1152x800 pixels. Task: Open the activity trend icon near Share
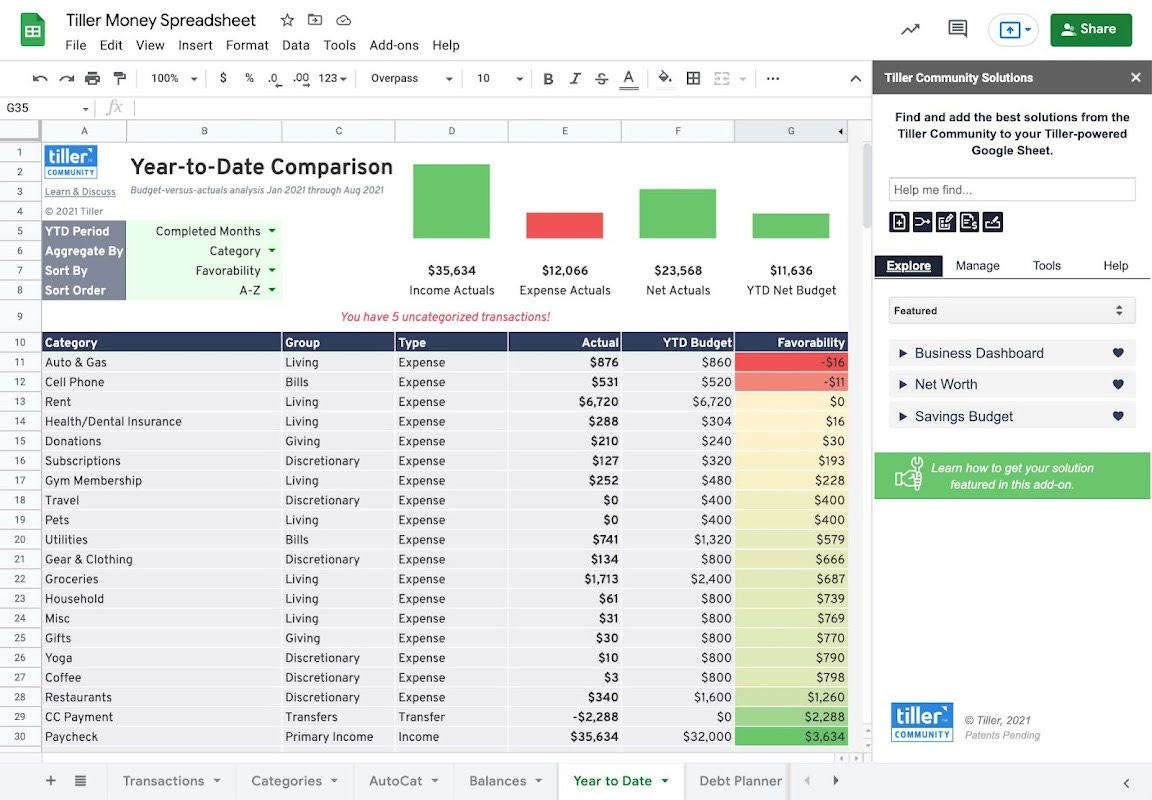(x=910, y=29)
